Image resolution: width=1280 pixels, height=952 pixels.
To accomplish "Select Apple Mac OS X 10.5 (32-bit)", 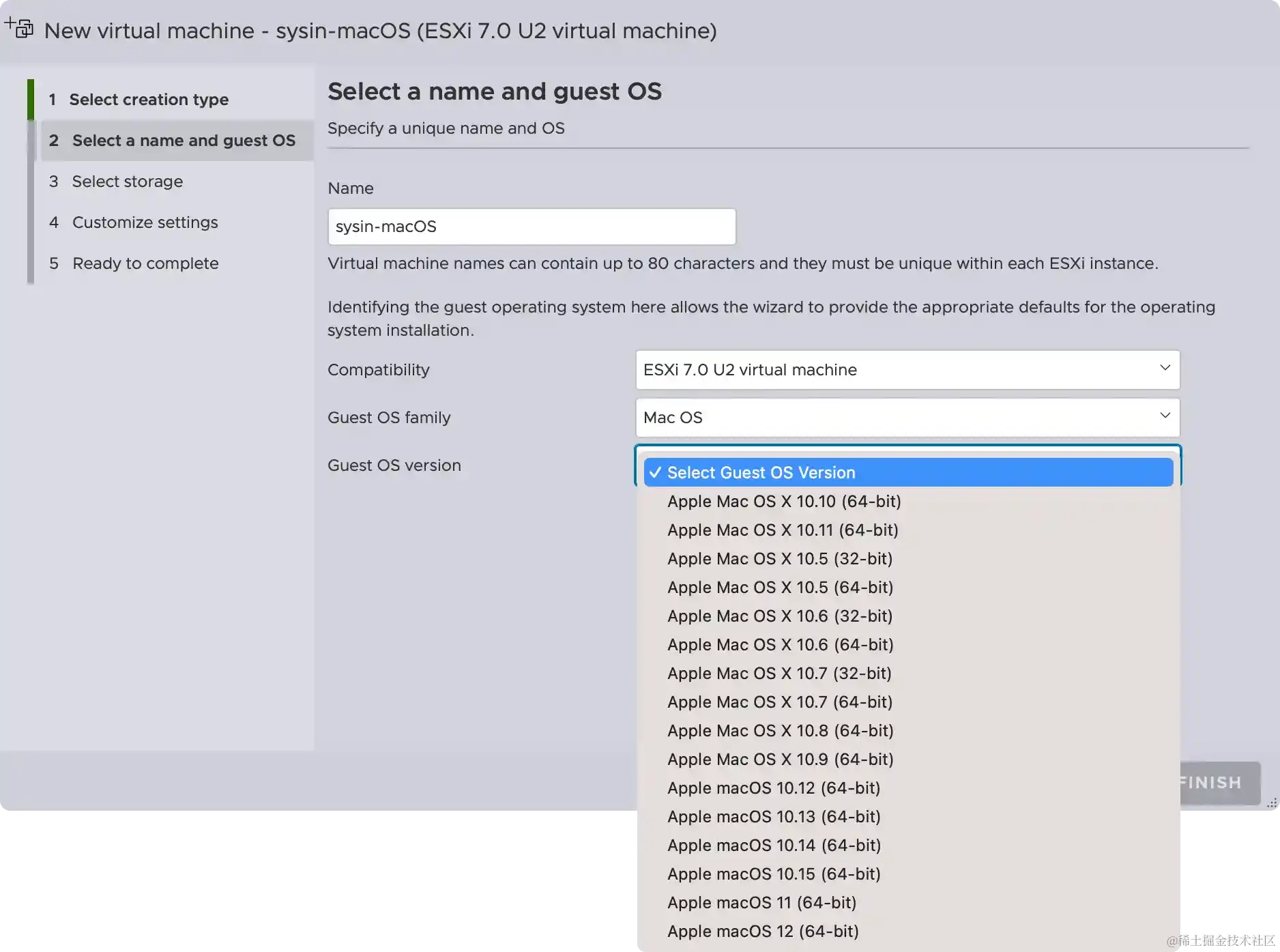I will point(779,558).
